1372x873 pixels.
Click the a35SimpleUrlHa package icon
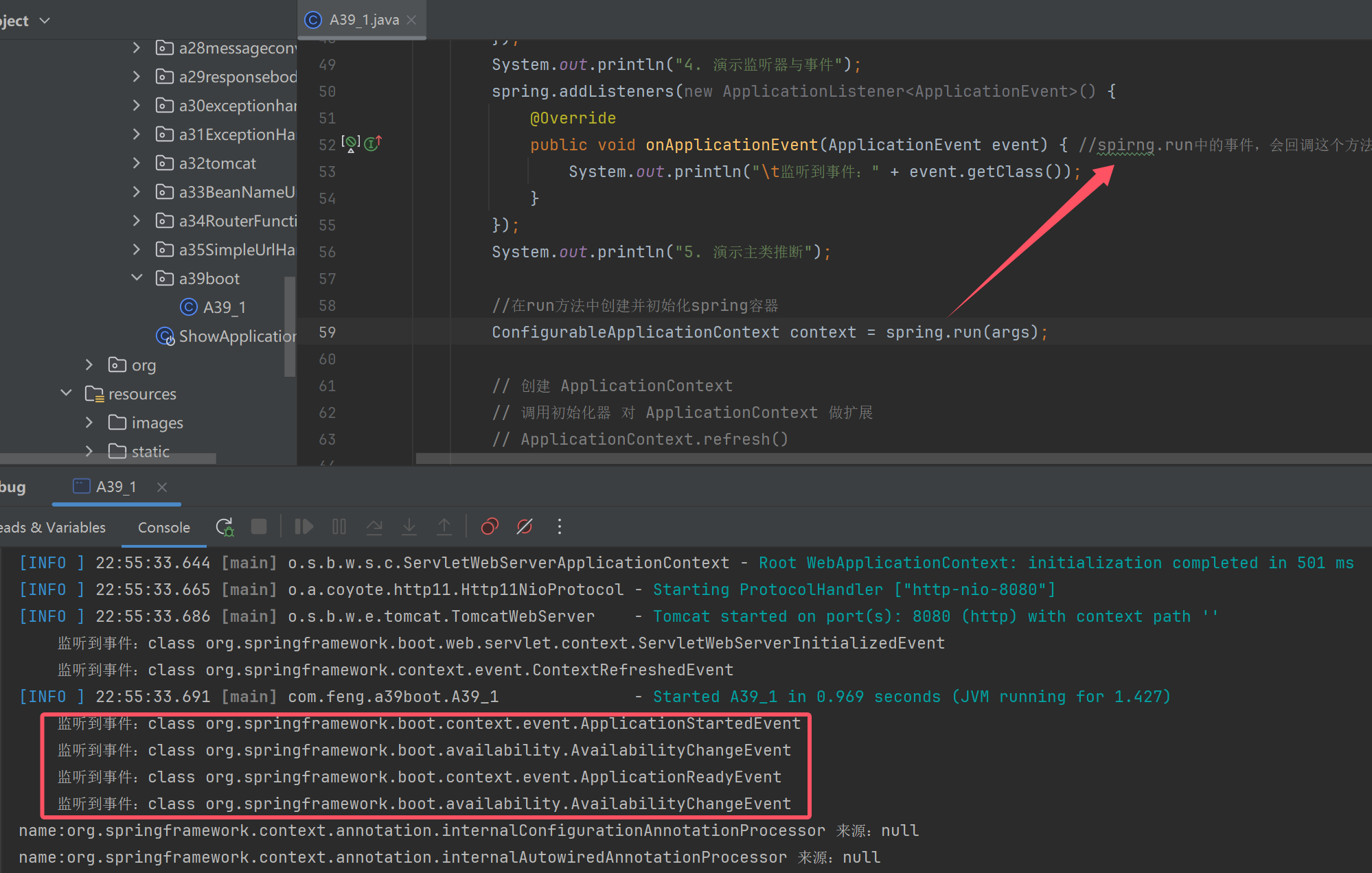164,249
